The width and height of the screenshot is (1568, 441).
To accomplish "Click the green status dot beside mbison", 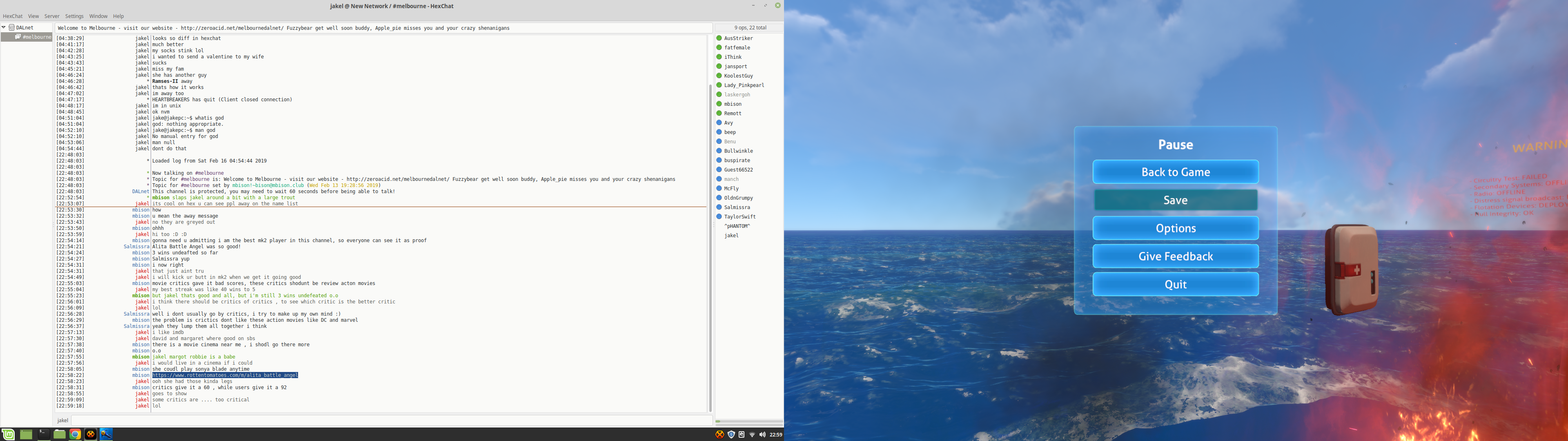I will point(719,104).
